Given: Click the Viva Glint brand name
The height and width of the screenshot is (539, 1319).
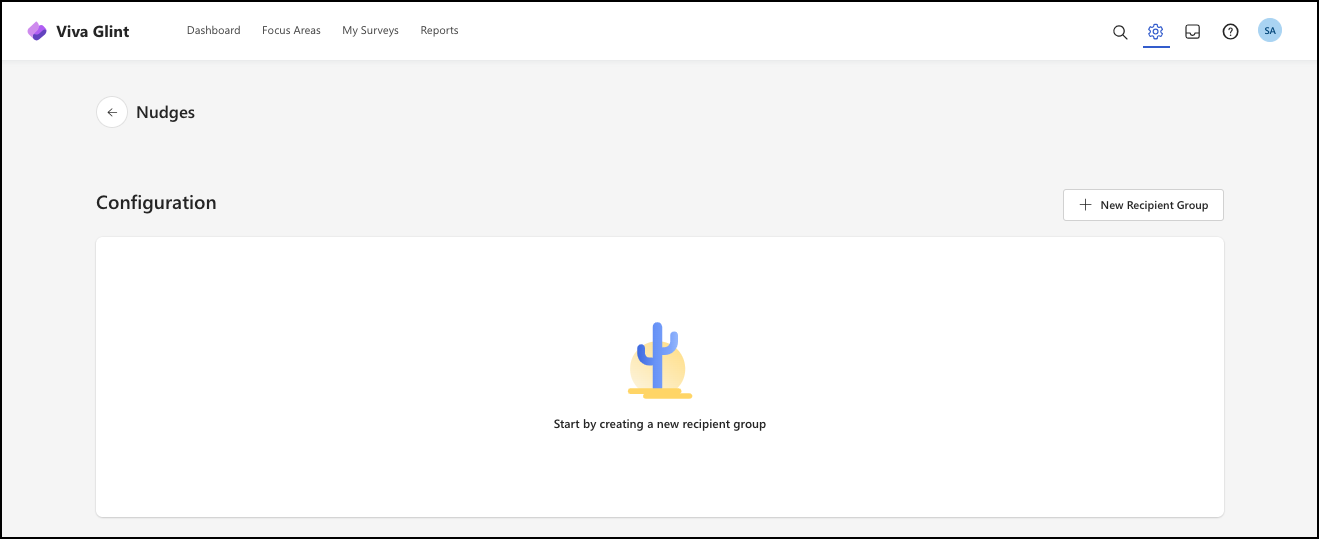Looking at the screenshot, I should coord(93,31).
